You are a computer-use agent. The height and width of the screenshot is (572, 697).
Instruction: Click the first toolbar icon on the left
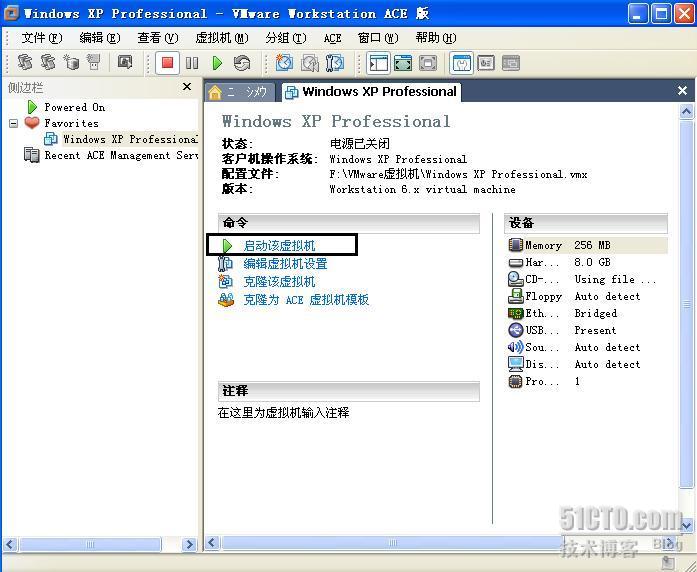tap(25, 62)
